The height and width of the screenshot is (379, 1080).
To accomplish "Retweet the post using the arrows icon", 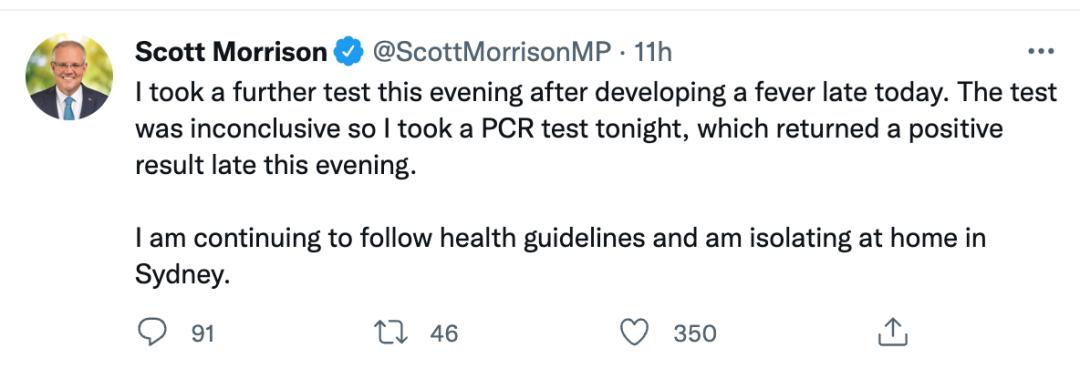I will click(391, 334).
